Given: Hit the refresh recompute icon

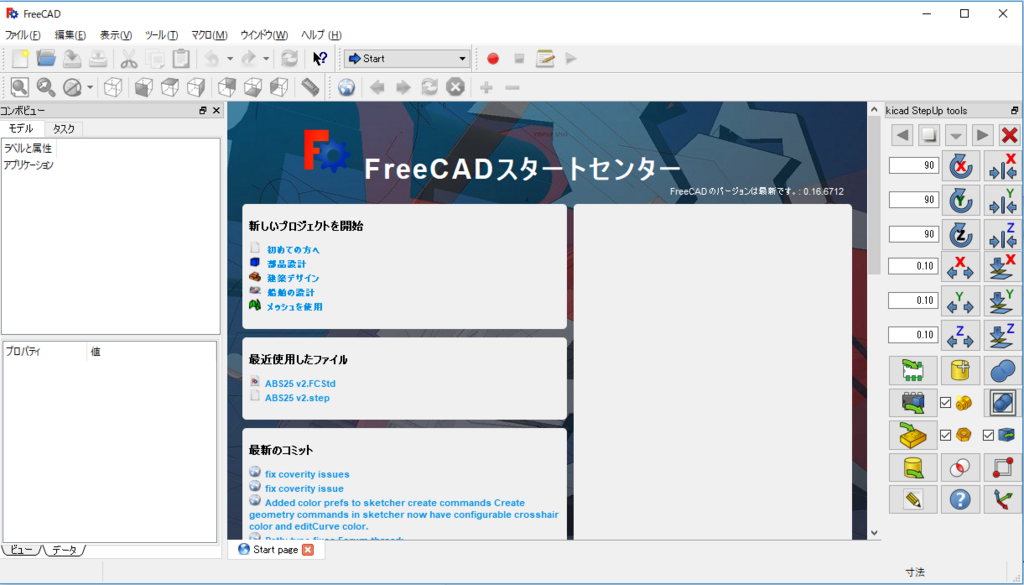Looking at the screenshot, I should 289,59.
